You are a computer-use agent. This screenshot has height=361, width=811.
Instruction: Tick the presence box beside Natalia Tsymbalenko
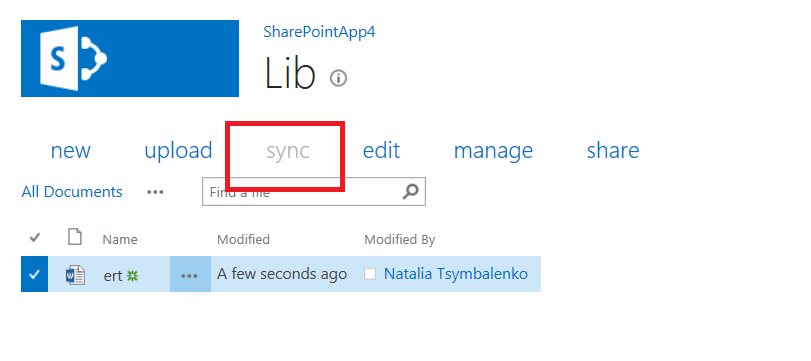pos(370,274)
